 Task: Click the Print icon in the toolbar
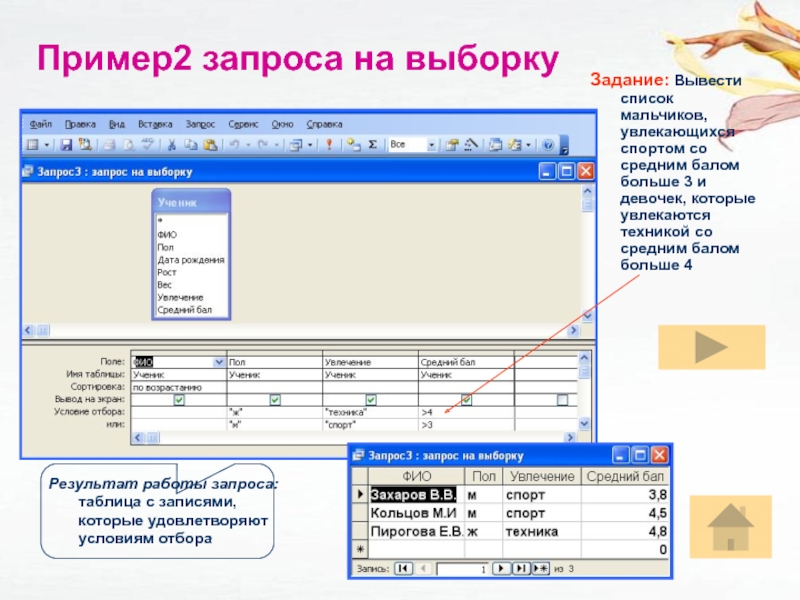(x=109, y=145)
